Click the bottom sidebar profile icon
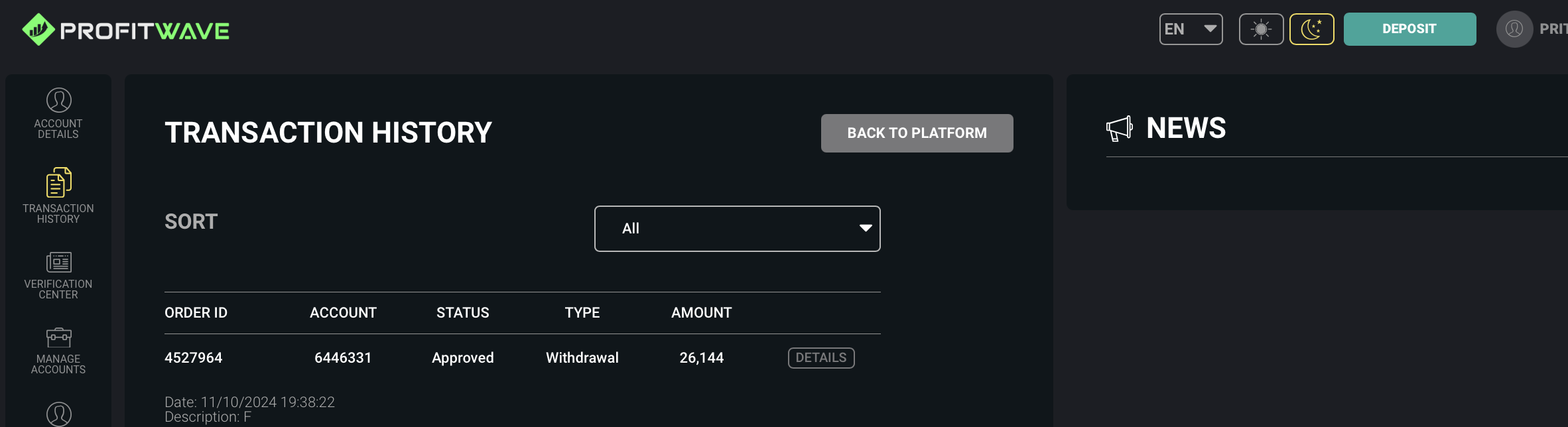1568x427 pixels. [x=58, y=414]
